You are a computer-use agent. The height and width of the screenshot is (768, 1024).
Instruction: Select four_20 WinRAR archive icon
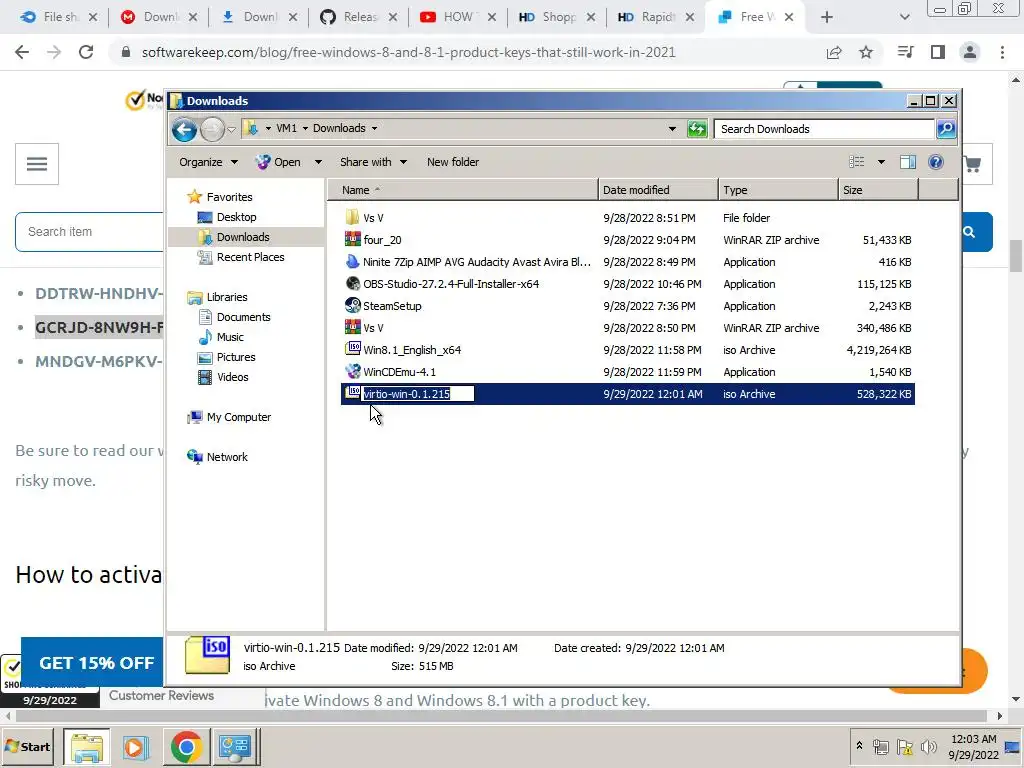(352, 240)
